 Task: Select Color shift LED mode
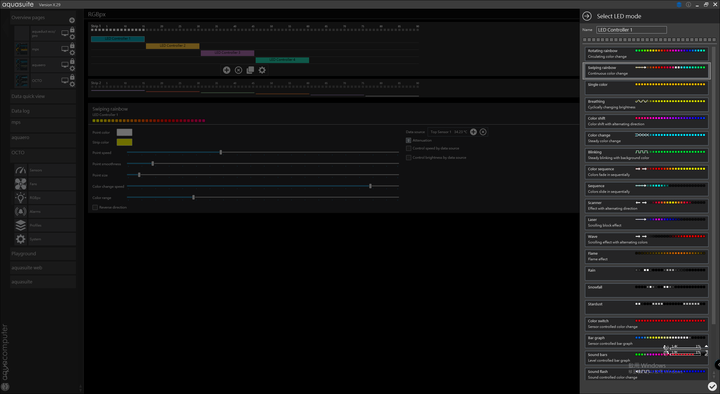pos(647,121)
